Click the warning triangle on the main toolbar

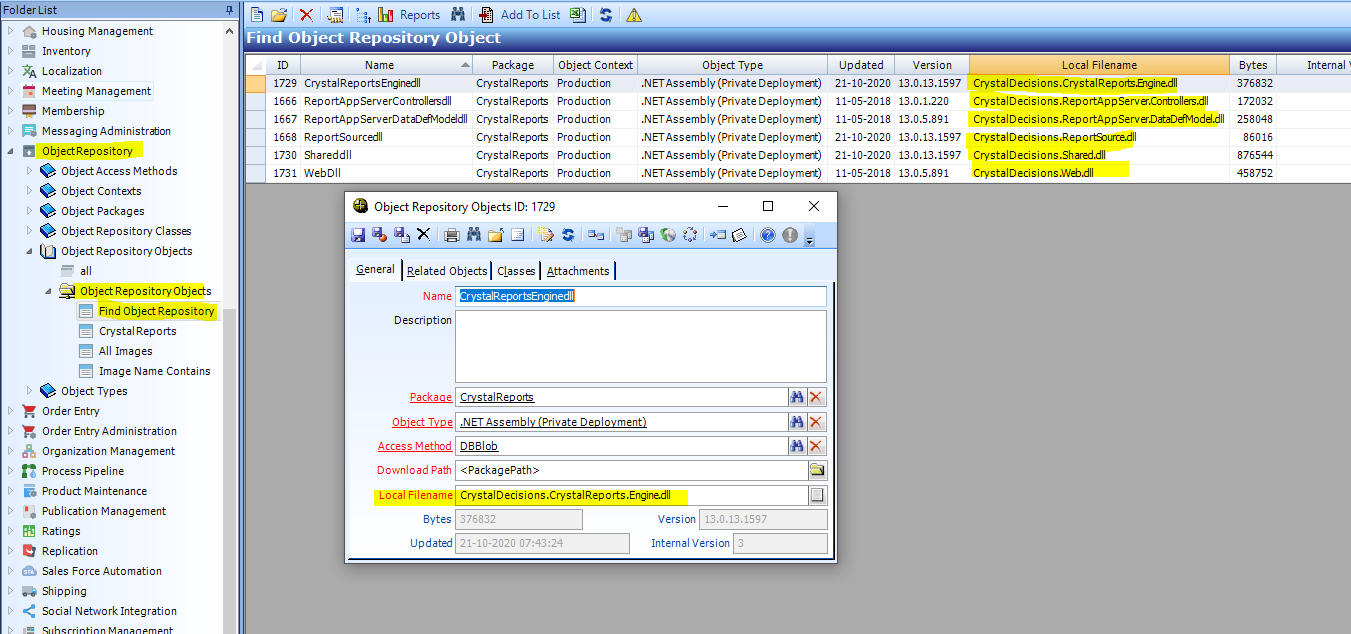click(x=634, y=15)
